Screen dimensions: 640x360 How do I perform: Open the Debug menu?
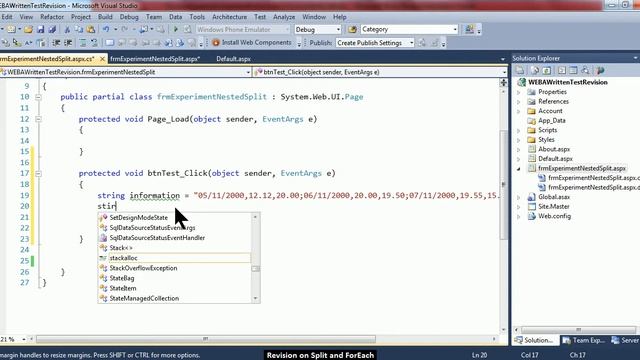[129, 17]
